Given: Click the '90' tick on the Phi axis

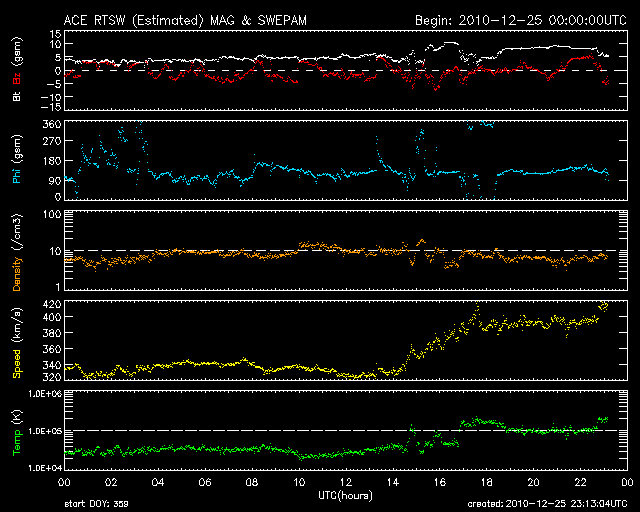Looking at the screenshot, I should pyautogui.click(x=55, y=181).
